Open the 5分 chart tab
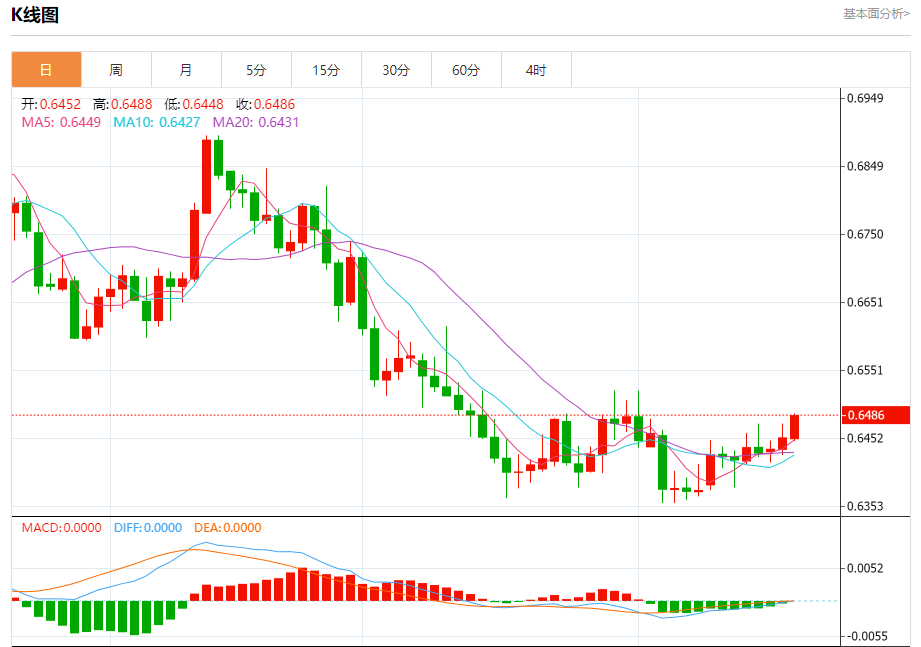Image resolution: width=921 pixels, height=647 pixels. [256, 70]
